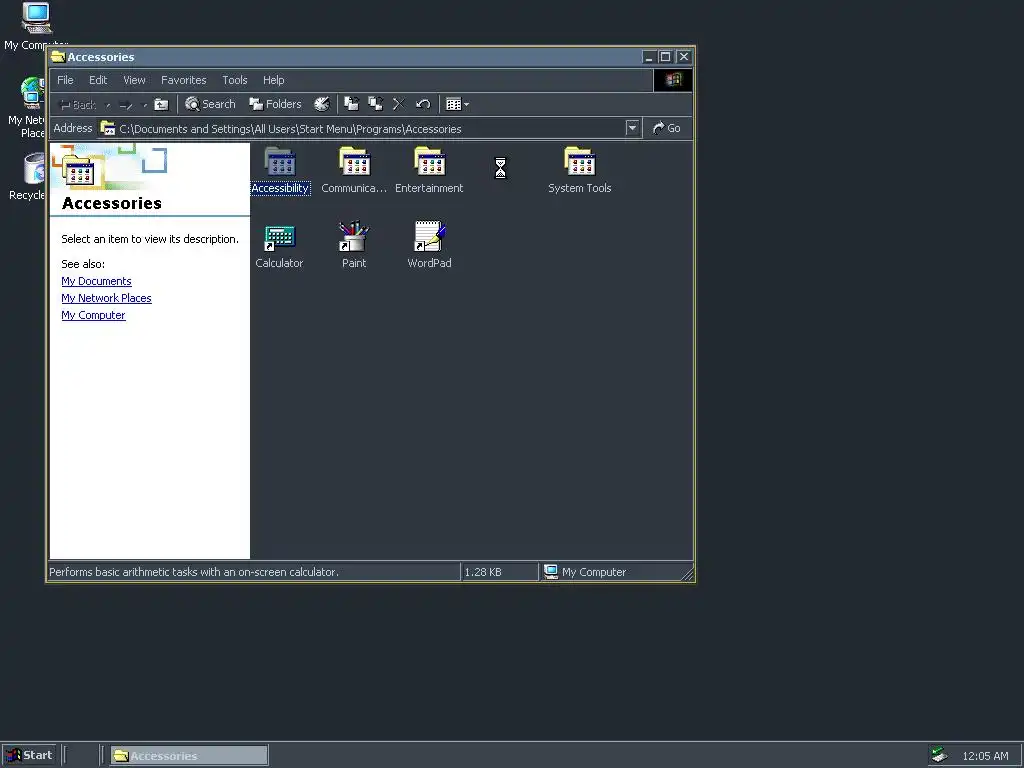Open the Tools menu
Viewport: 1024px width, 768px height.
coord(234,80)
